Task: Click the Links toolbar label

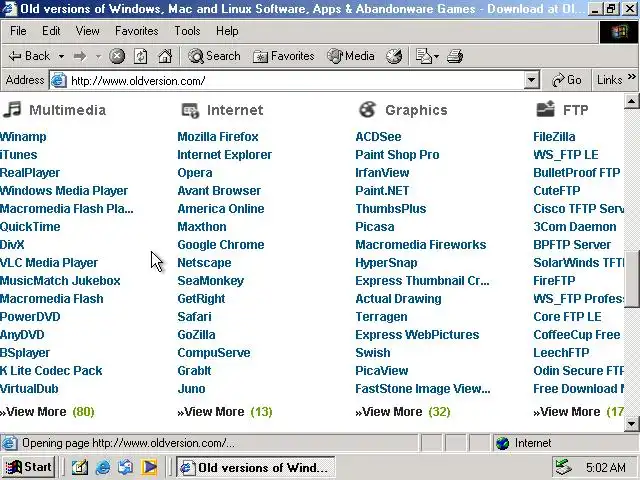Action: (x=609, y=80)
